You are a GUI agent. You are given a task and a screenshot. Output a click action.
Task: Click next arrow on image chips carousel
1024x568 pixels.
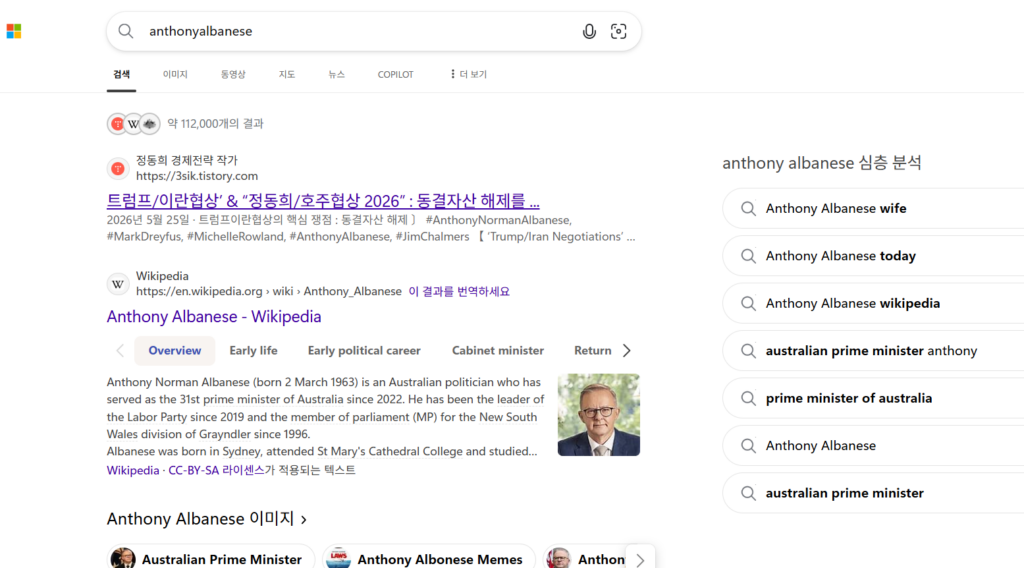640,560
